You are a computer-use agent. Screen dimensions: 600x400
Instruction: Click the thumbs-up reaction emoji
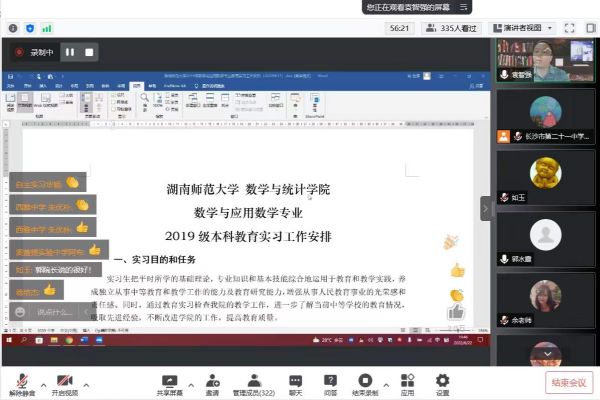click(x=457, y=270)
